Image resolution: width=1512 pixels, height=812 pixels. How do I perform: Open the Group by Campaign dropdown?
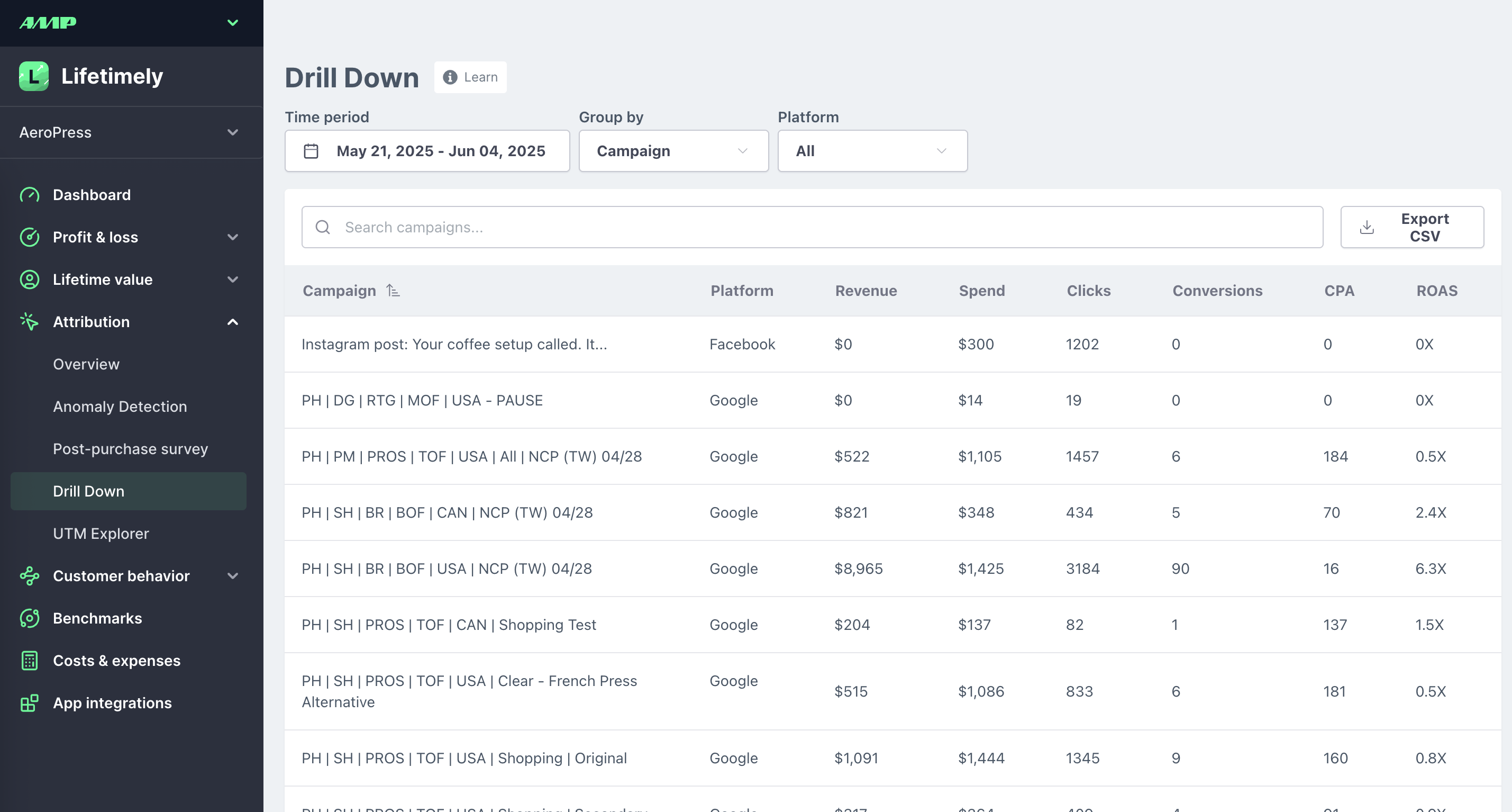point(673,151)
